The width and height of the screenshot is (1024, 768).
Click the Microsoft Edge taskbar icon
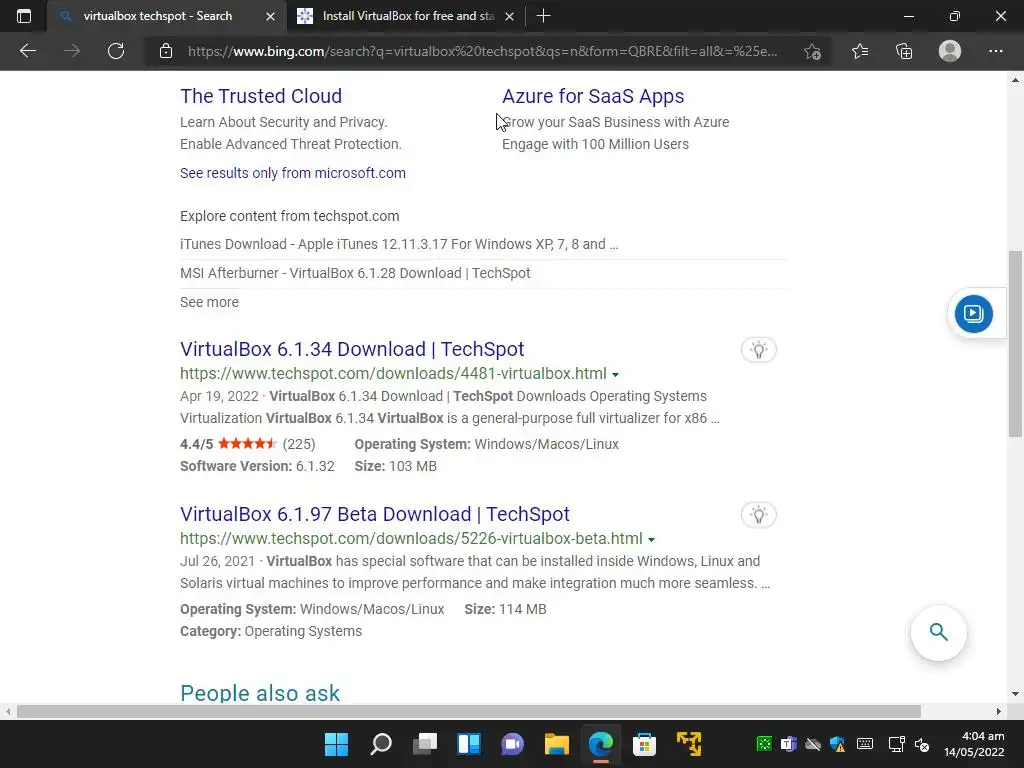(601, 744)
